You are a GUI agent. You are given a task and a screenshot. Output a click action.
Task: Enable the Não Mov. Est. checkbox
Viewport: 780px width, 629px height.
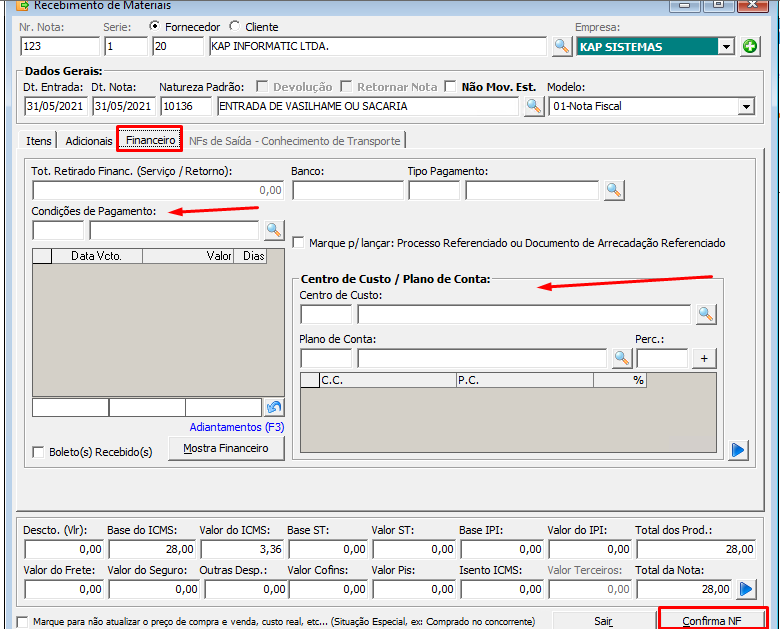pyautogui.click(x=450, y=87)
